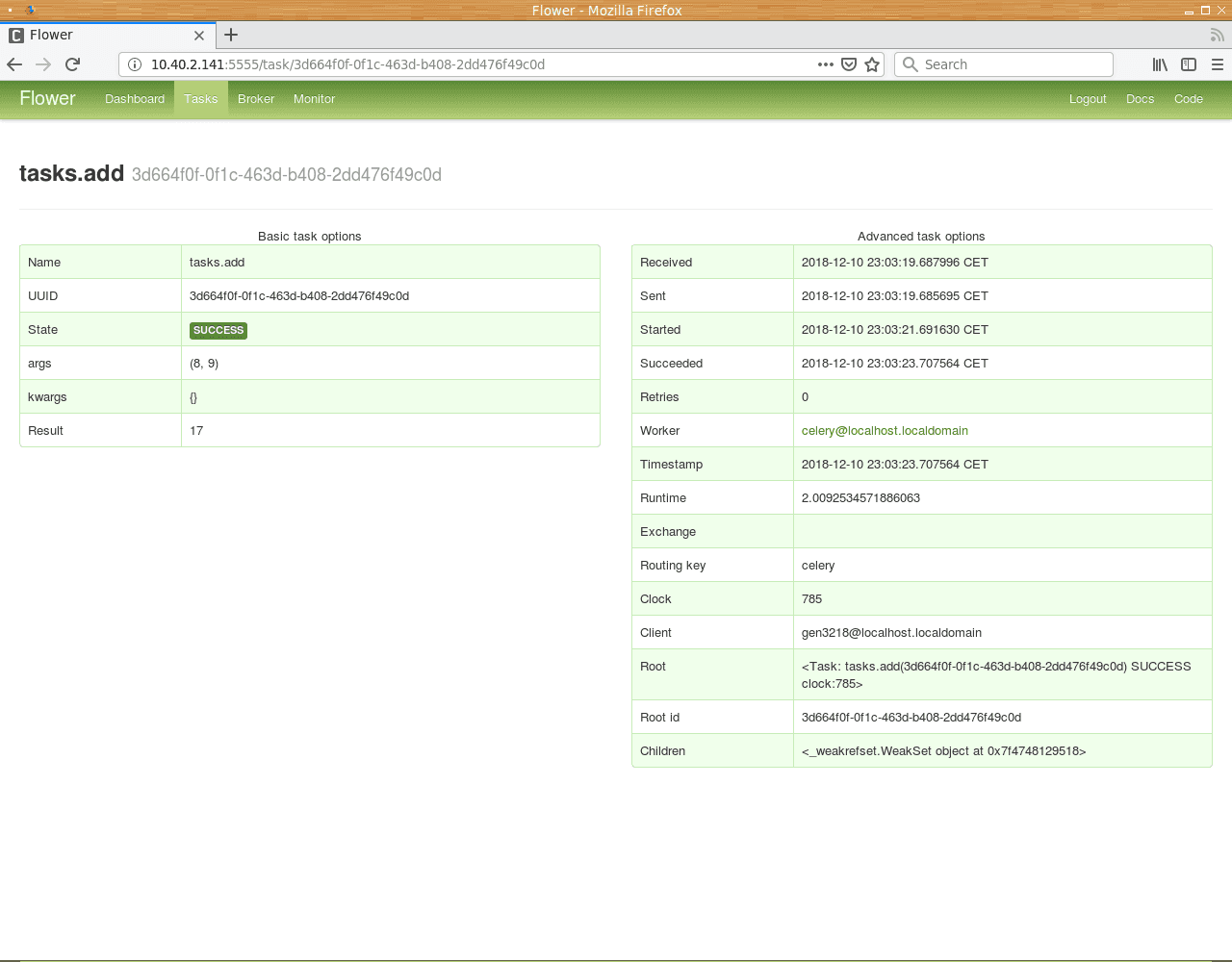Open the Firefox hamburger menu
The height and width of the screenshot is (962, 1232).
(1218, 64)
